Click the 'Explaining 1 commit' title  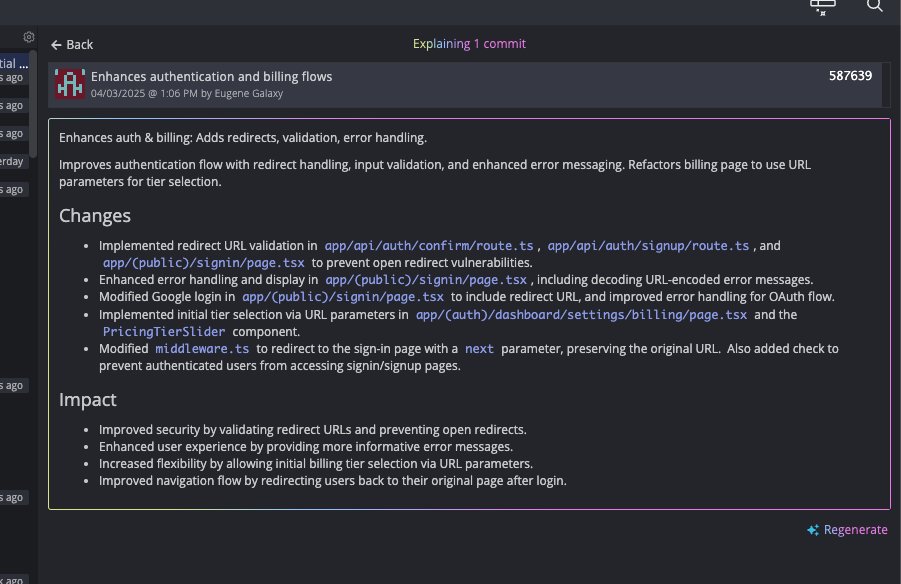point(469,44)
